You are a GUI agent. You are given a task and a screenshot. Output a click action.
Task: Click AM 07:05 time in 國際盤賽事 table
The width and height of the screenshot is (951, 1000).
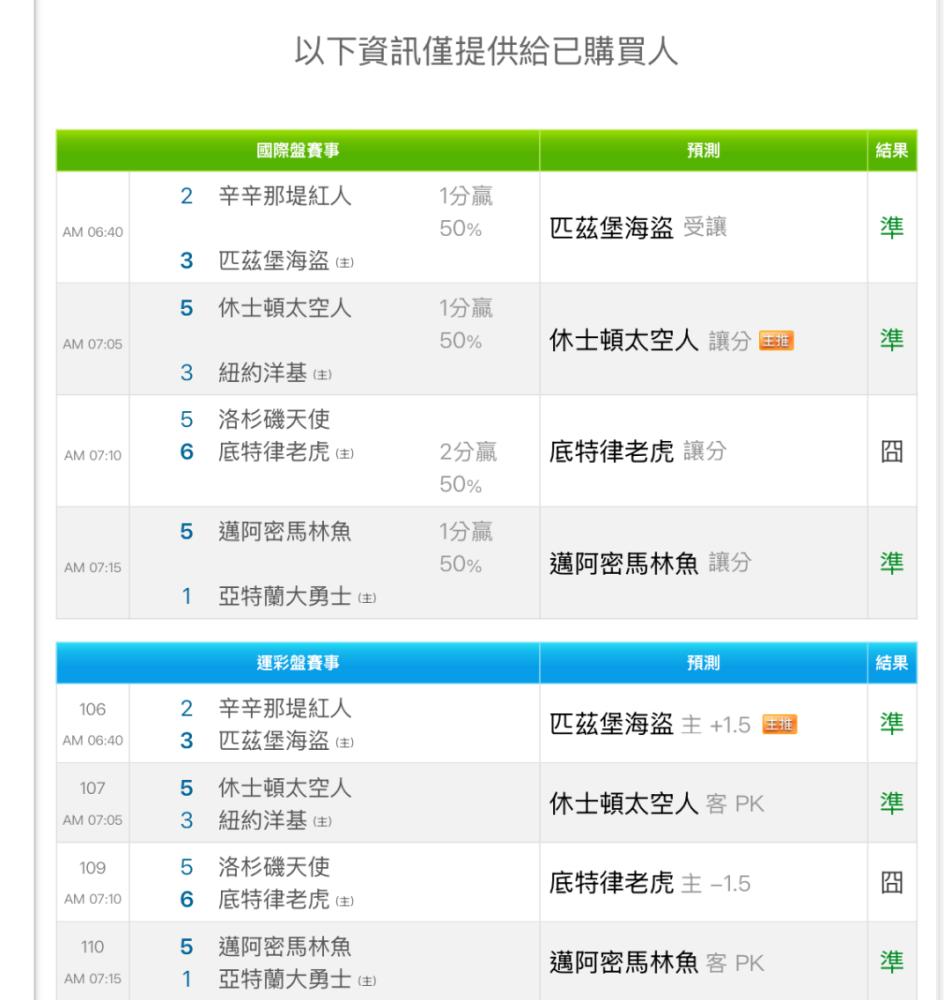[92, 344]
